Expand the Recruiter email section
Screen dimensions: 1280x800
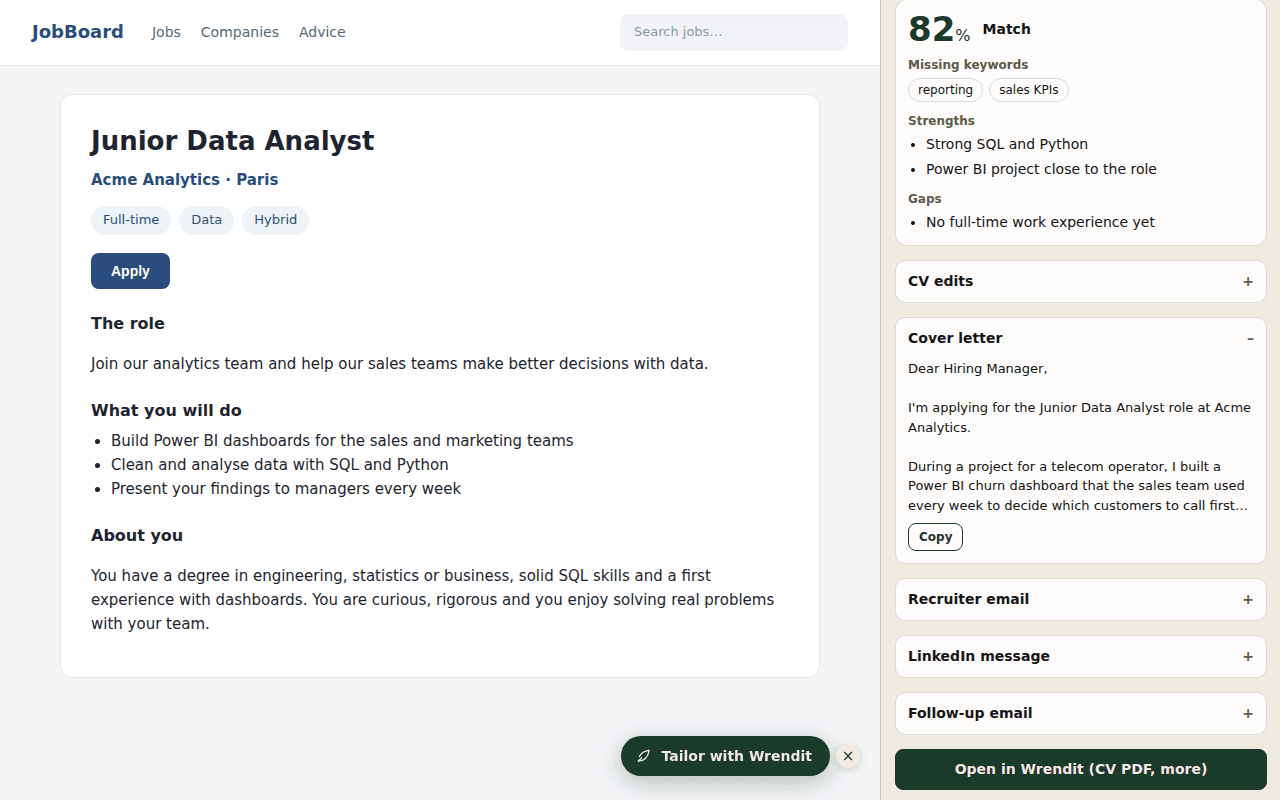[x=1080, y=599]
